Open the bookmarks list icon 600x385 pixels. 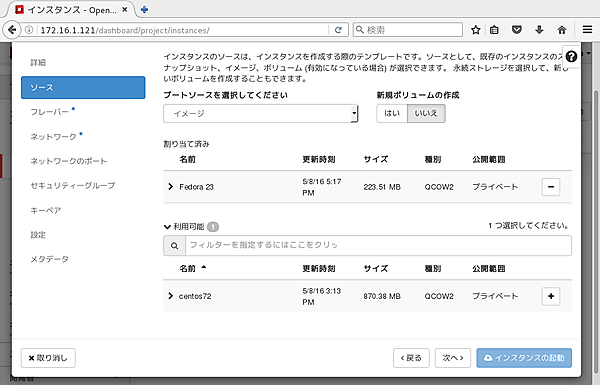[x=494, y=30]
